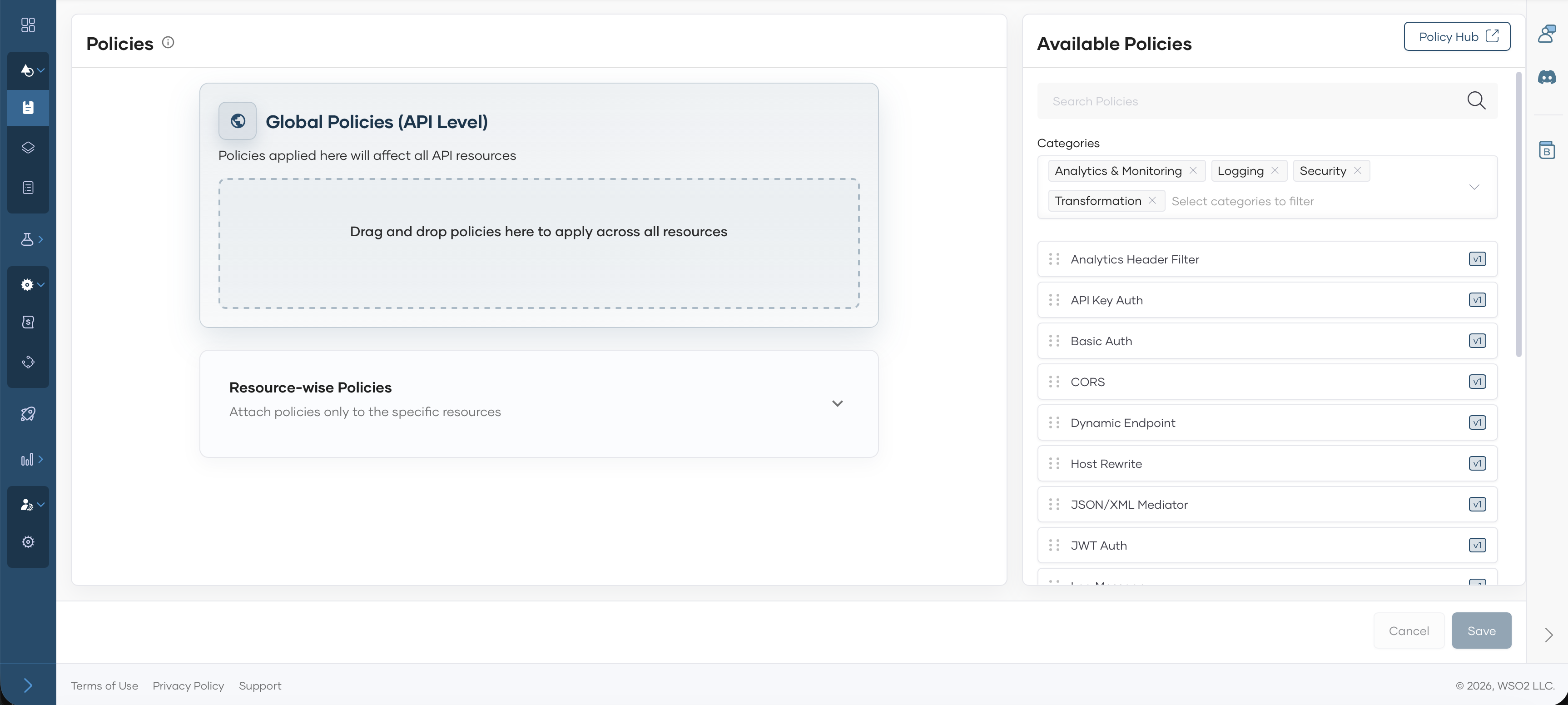The height and width of the screenshot is (705, 1568).
Task: Open the categories filter dropdown chevron
Action: coord(1474,187)
